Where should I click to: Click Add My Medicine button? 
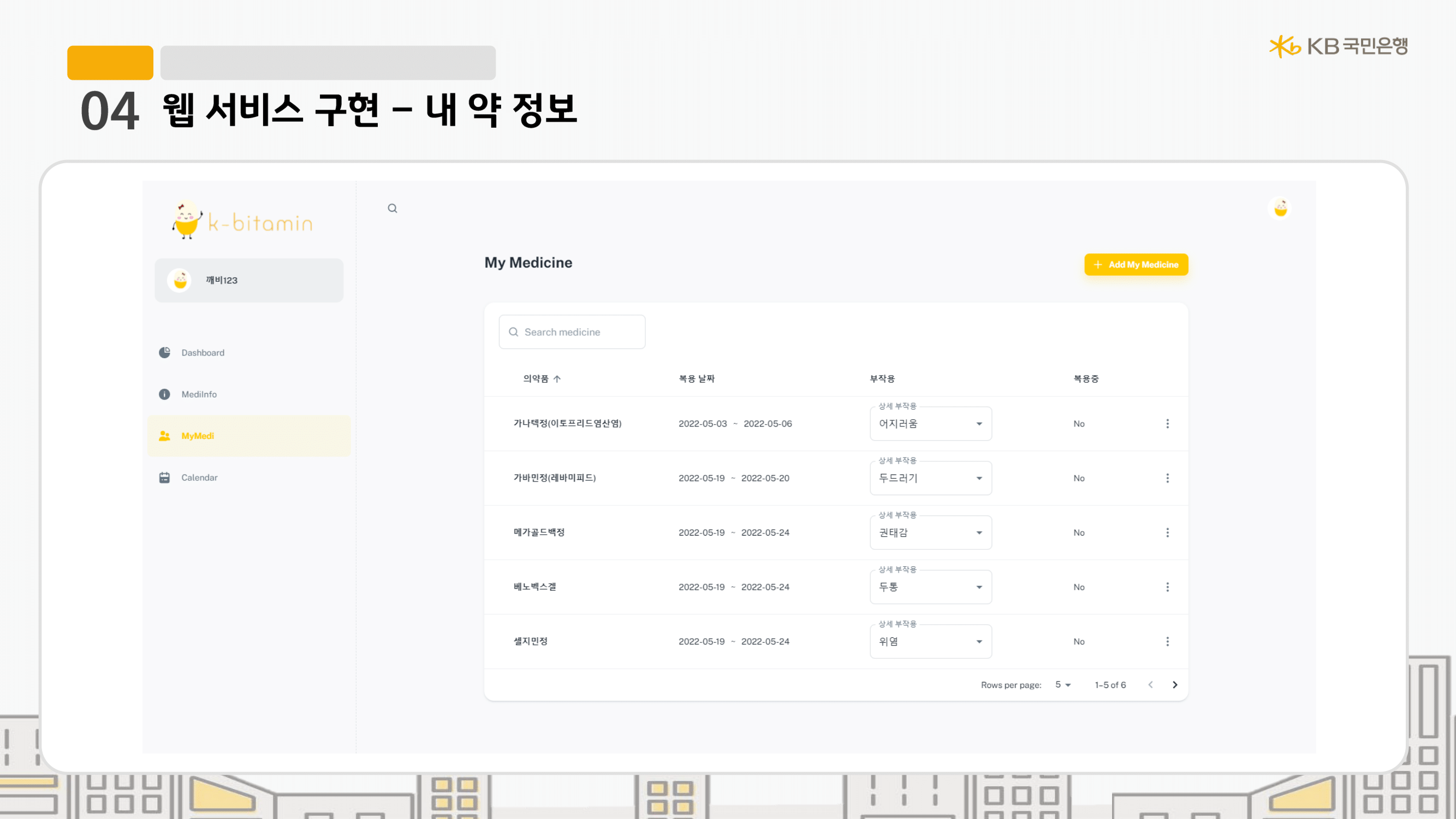click(1136, 264)
